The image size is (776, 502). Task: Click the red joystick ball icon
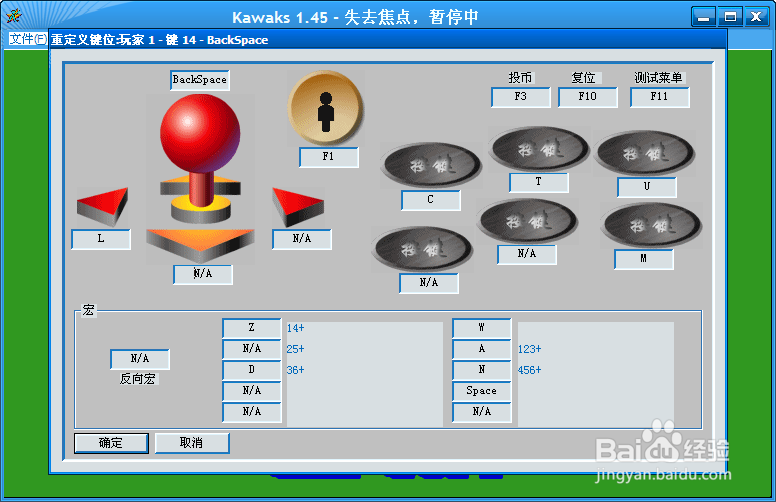coord(200,133)
